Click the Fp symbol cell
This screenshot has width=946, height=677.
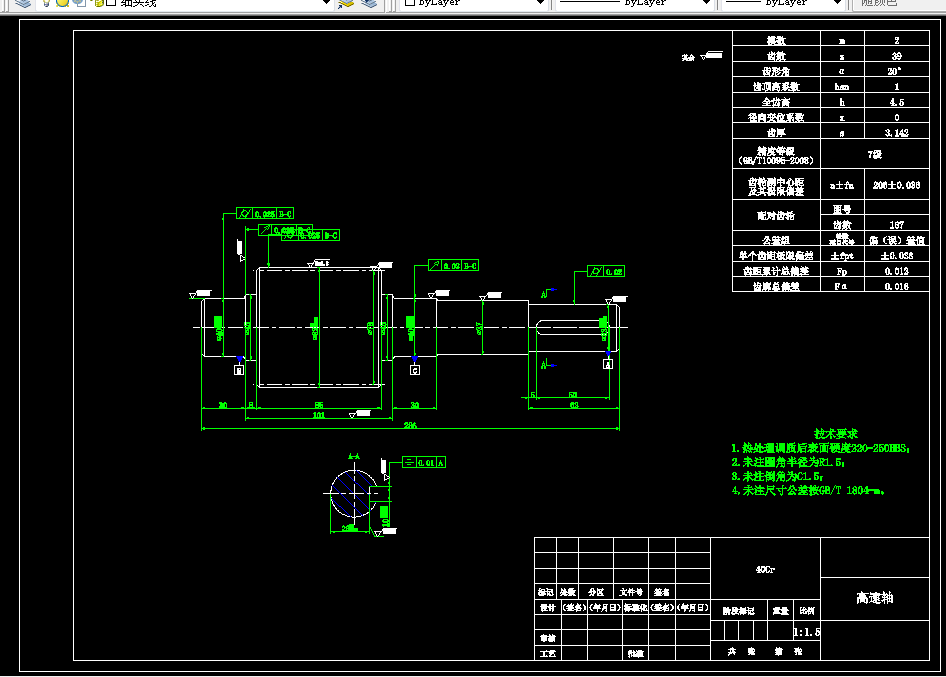coord(842,271)
